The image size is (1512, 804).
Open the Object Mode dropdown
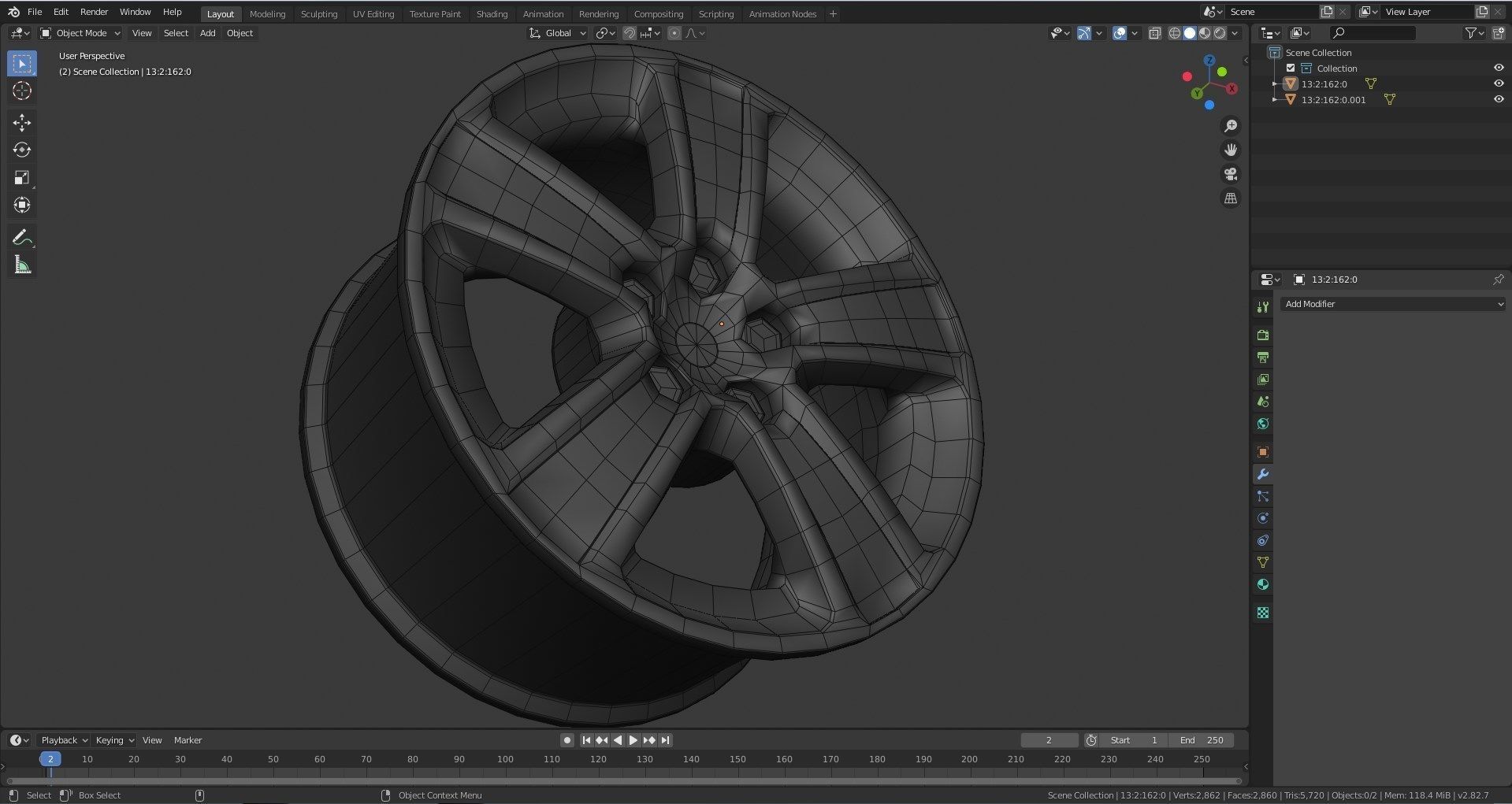80,33
